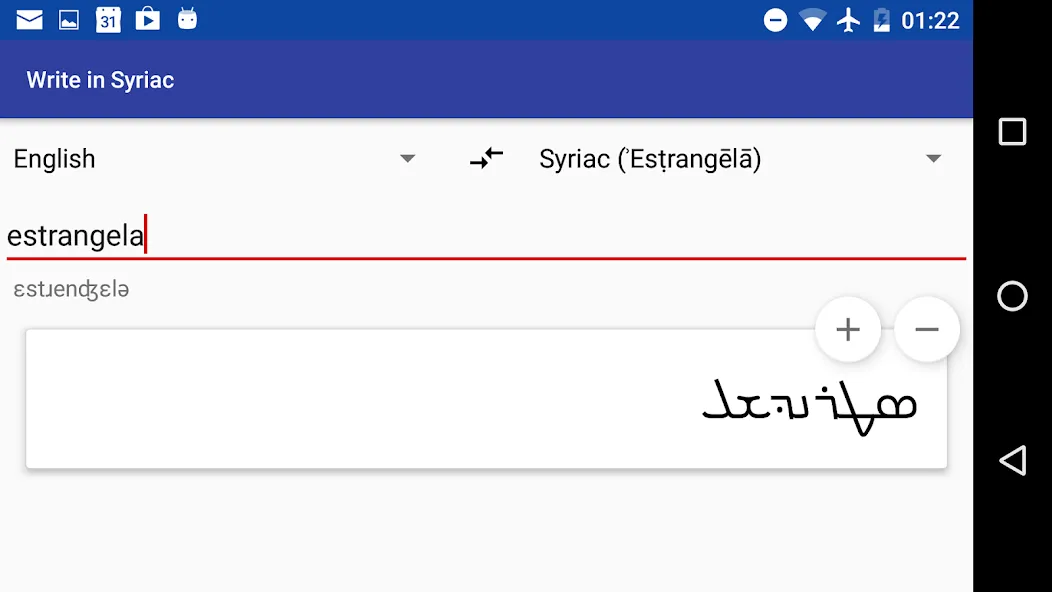Open recent apps with square button
This screenshot has width=1052, height=592.
(1012, 132)
